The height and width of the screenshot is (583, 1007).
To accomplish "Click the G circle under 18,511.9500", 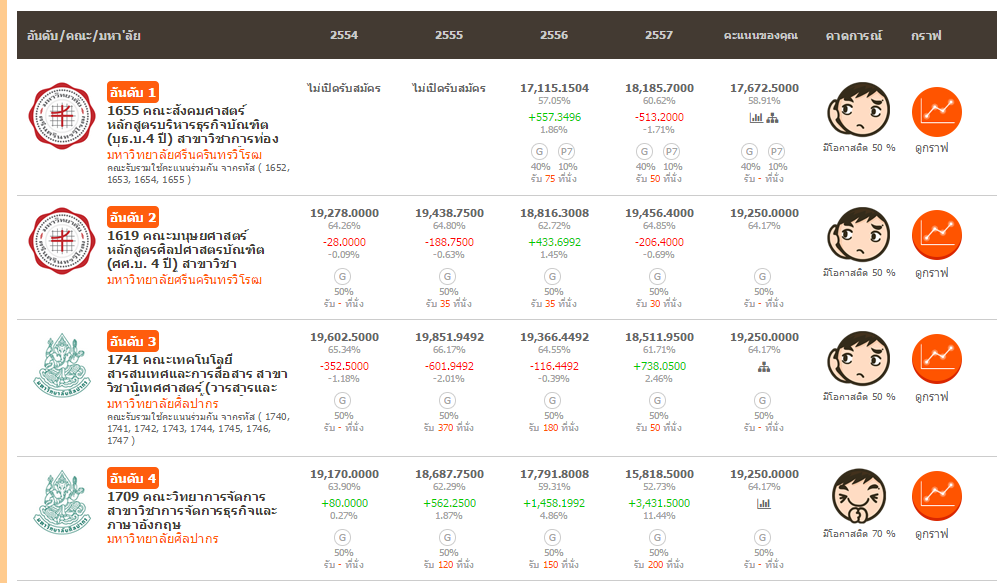I will pyautogui.click(x=658, y=401).
